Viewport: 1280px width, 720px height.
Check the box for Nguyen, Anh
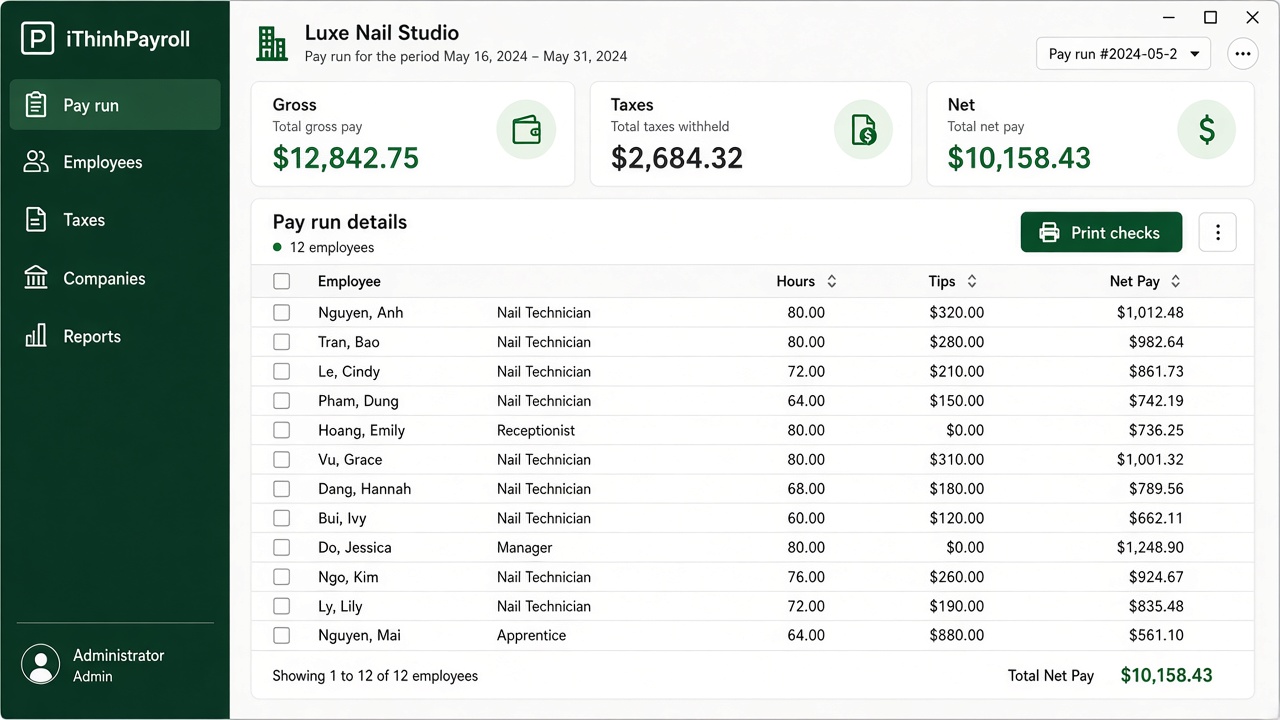coord(282,313)
